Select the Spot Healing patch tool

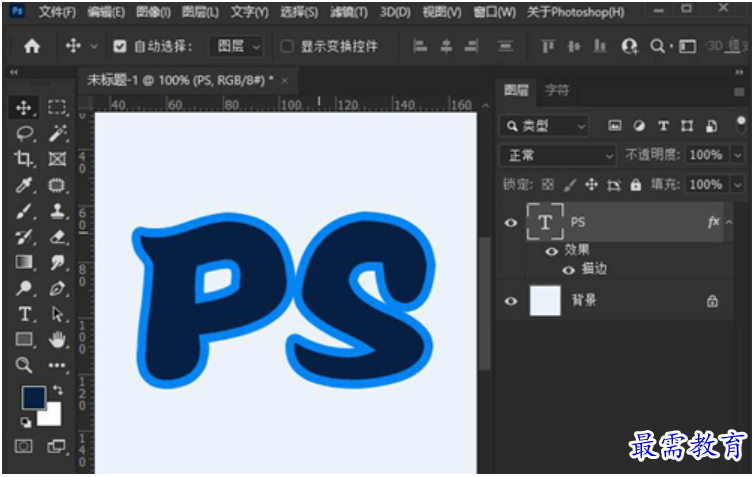click(x=57, y=185)
